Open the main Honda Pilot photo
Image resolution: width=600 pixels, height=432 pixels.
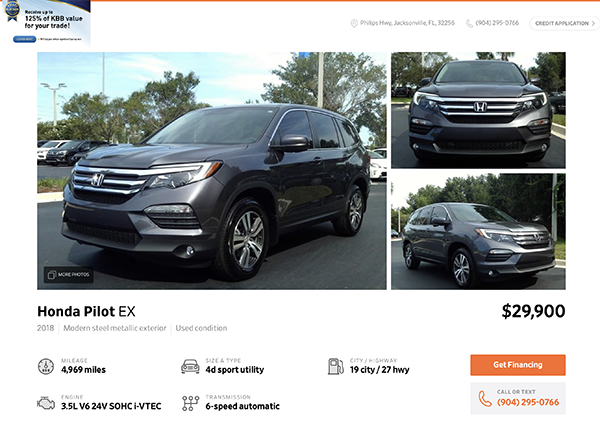coord(212,171)
